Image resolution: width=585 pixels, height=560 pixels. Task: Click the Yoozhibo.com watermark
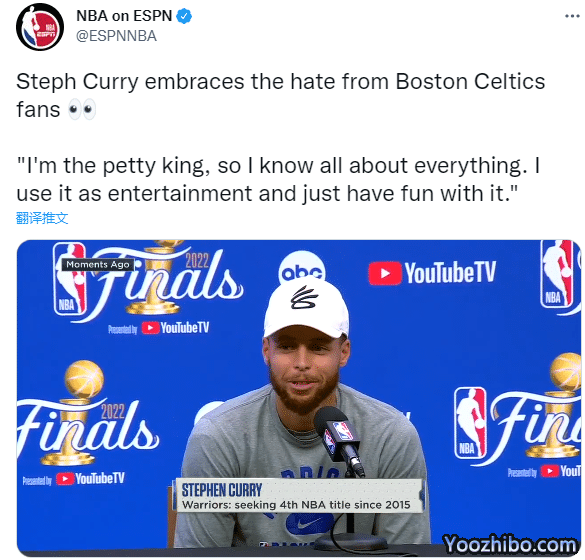click(x=509, y=544)
